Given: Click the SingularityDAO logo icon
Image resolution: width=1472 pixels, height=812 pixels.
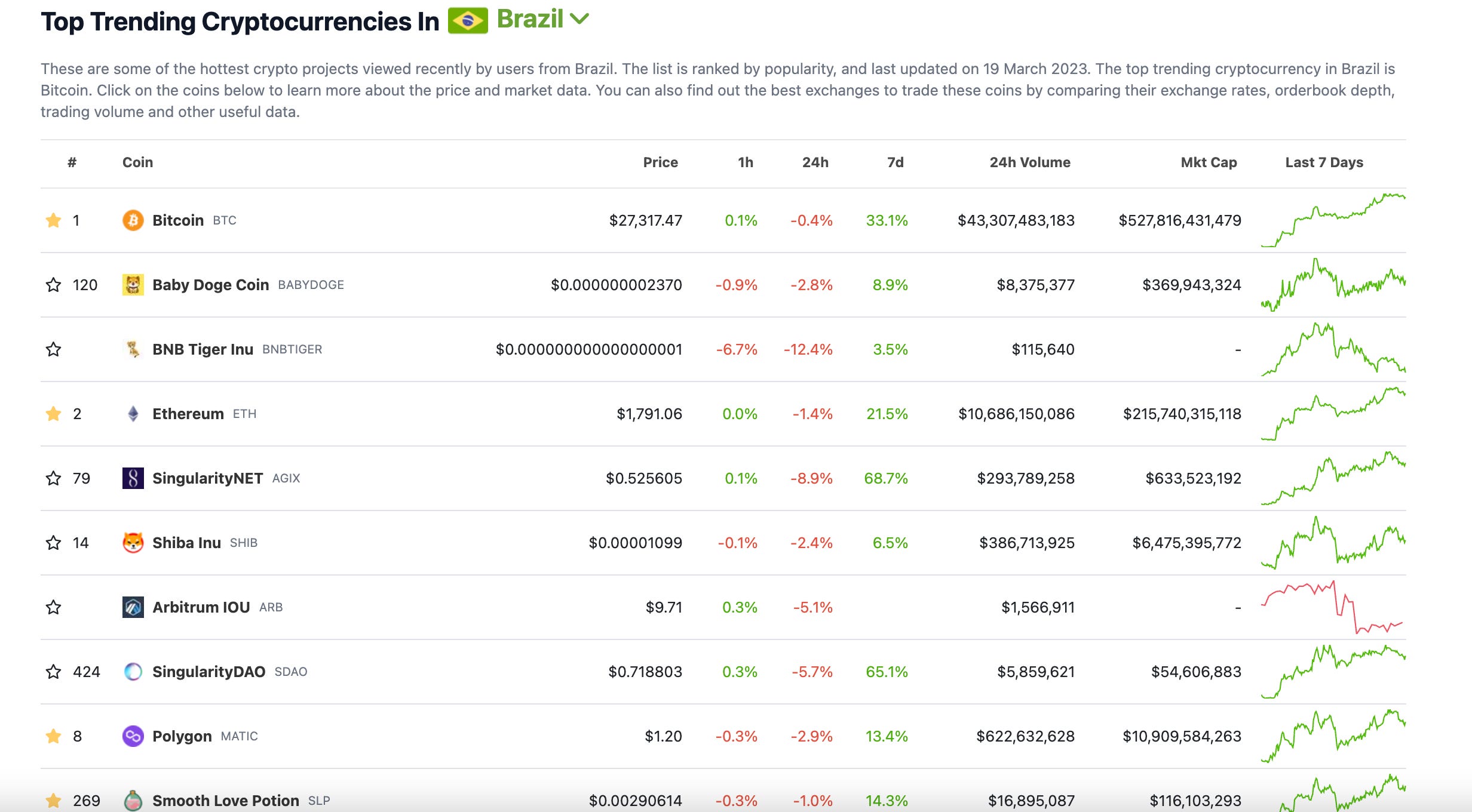Looking at the screenshot, I should (x=133, y=672).
